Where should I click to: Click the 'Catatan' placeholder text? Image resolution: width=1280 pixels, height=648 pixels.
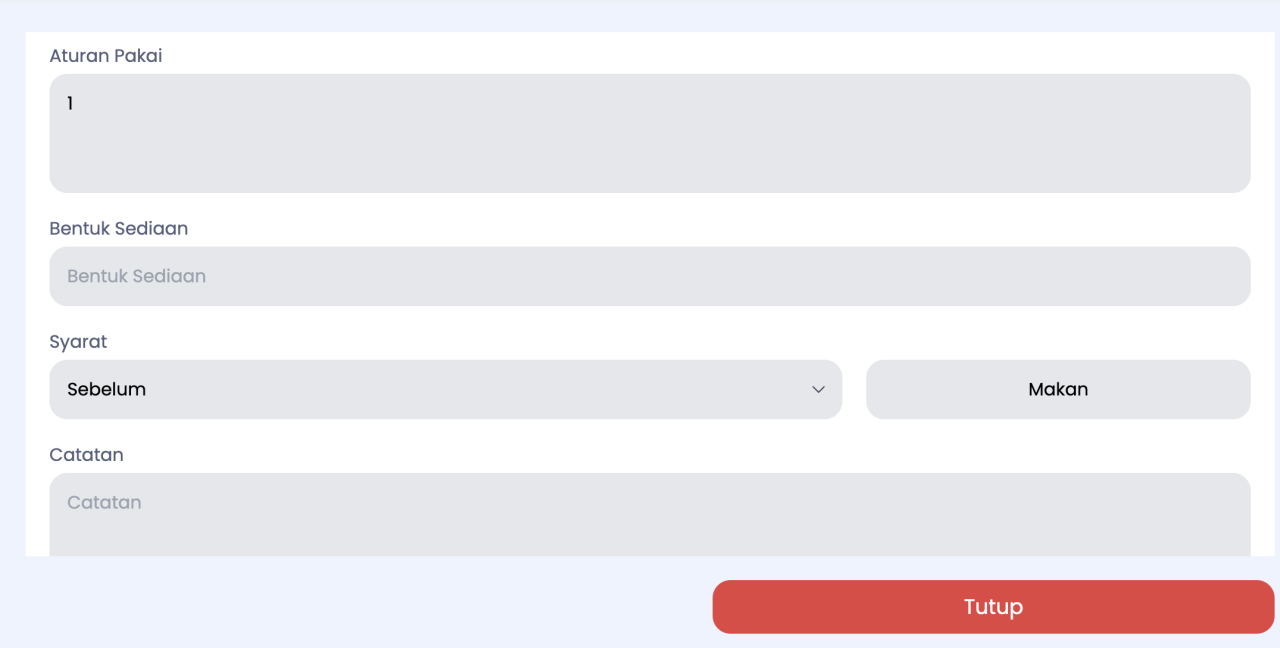[104, 502]
